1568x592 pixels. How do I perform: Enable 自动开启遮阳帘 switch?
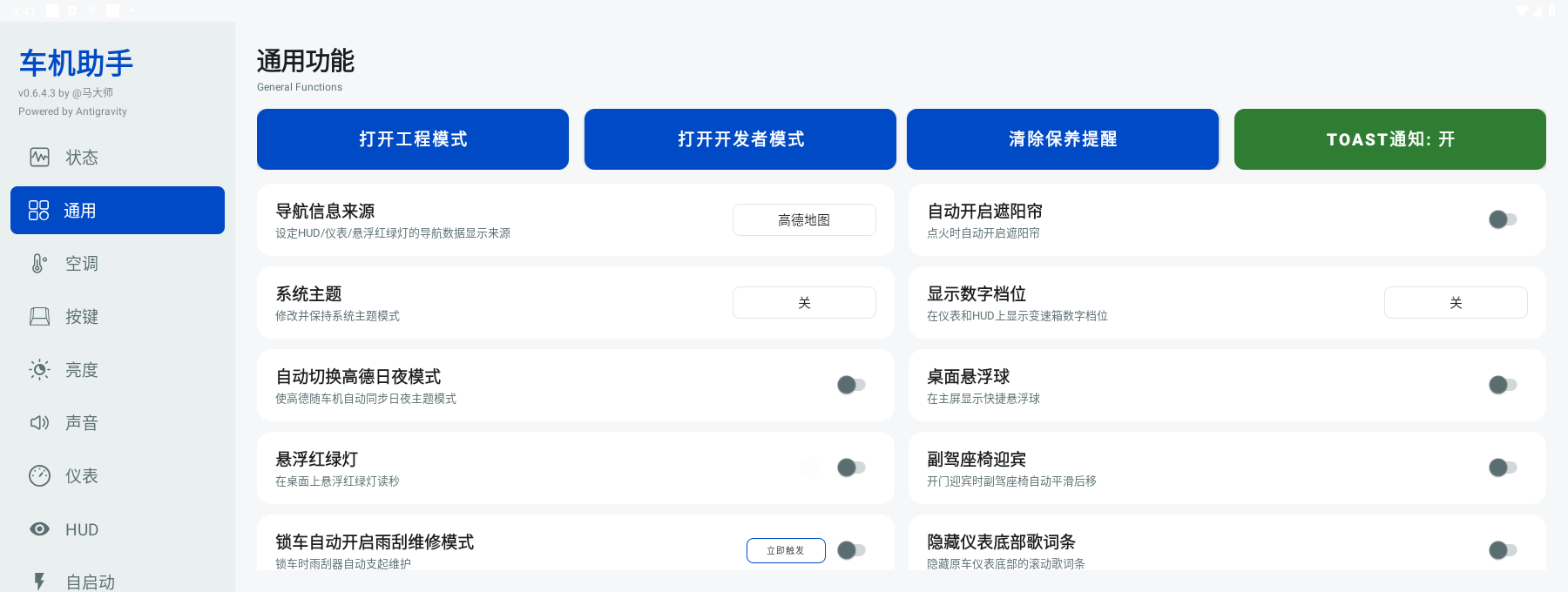1503,219
